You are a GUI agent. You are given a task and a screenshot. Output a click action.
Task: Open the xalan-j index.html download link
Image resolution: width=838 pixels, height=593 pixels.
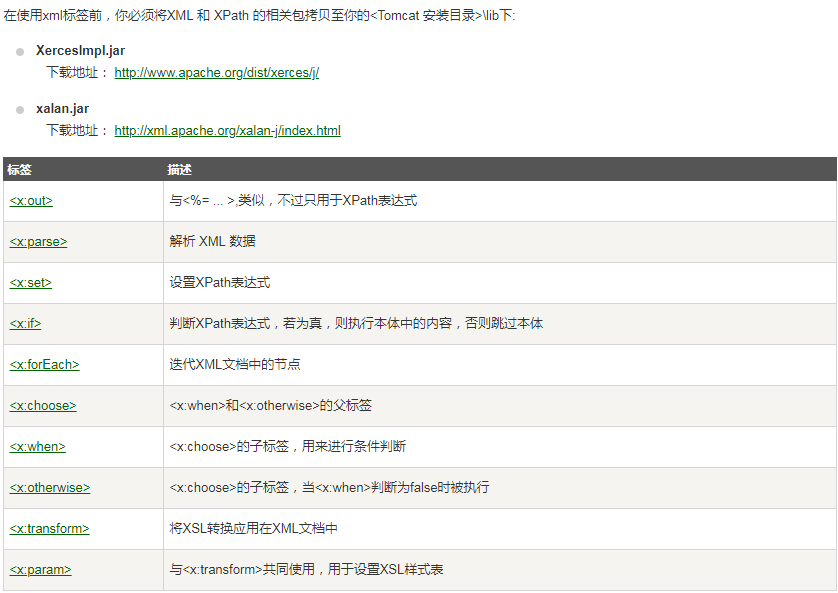click(x=227, y=131)
